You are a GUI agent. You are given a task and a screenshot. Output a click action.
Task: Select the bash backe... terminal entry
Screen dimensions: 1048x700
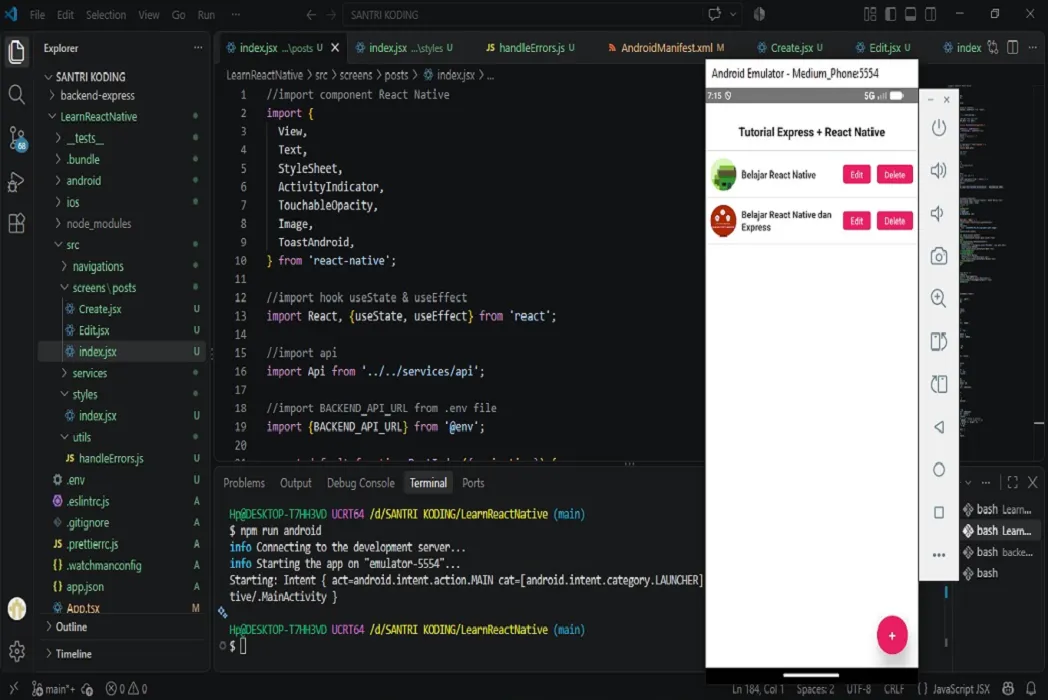pos(998,552)
